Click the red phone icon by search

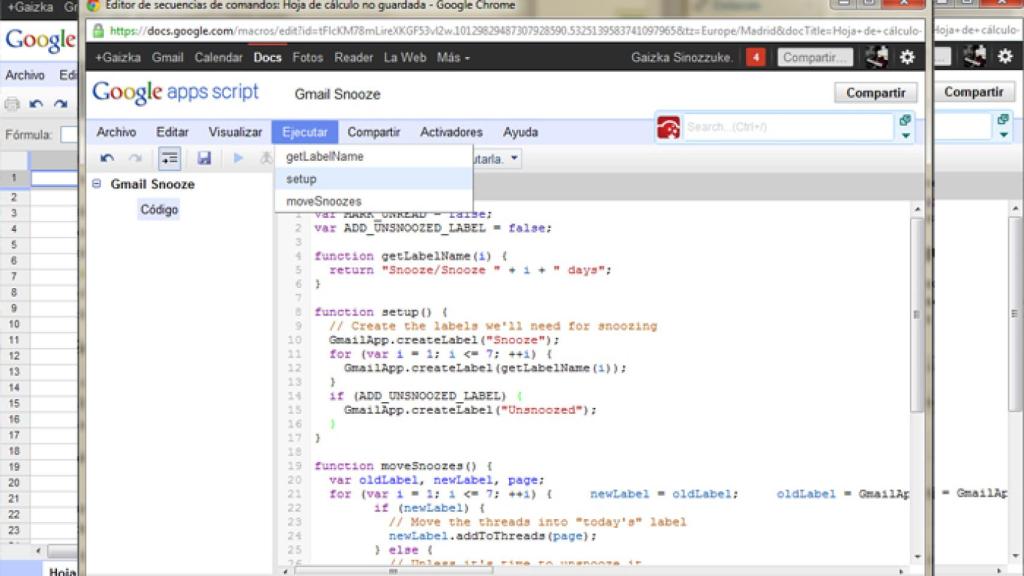[x=668, y=127]
